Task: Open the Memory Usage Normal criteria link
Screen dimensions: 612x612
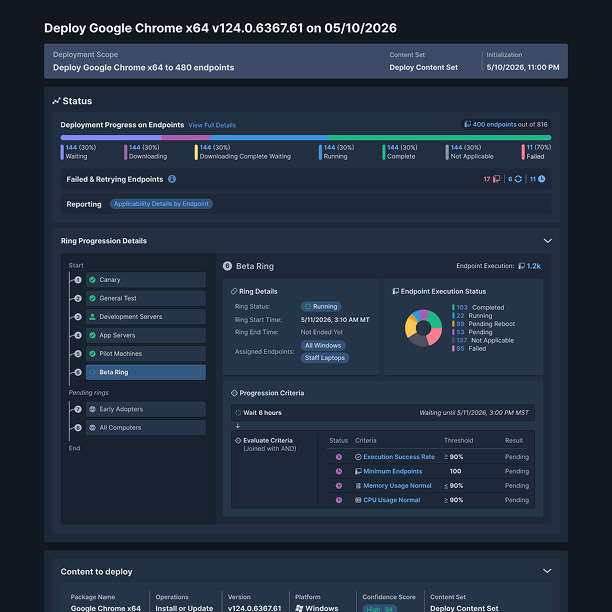Action: pos(397,486)
